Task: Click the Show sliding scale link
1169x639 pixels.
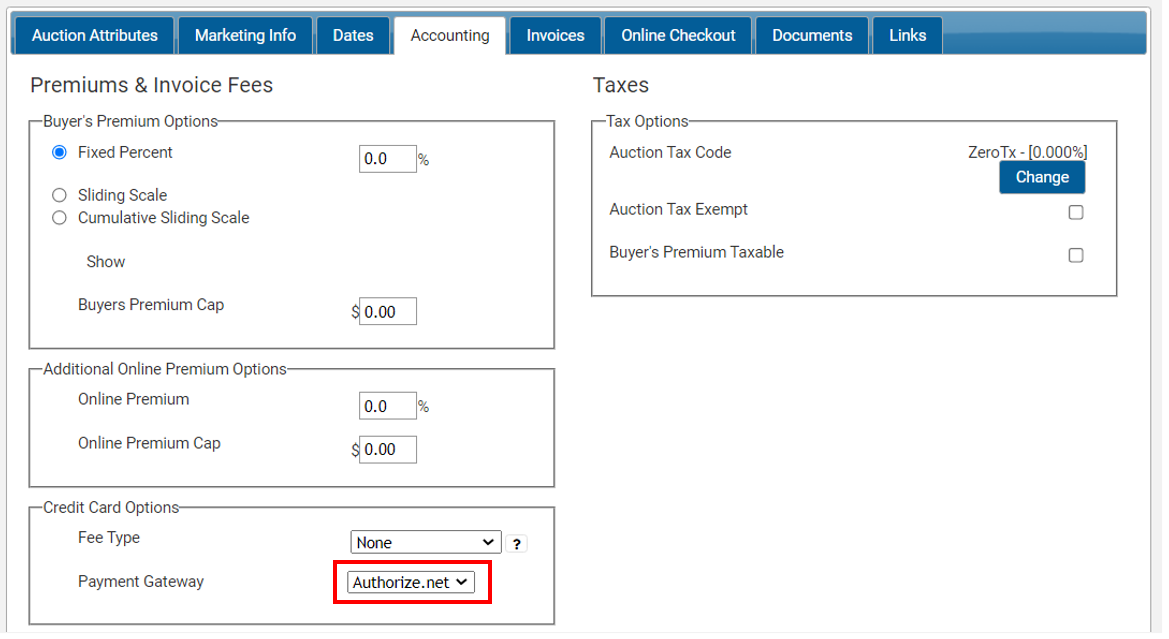Action: click(x=106, y=262)
